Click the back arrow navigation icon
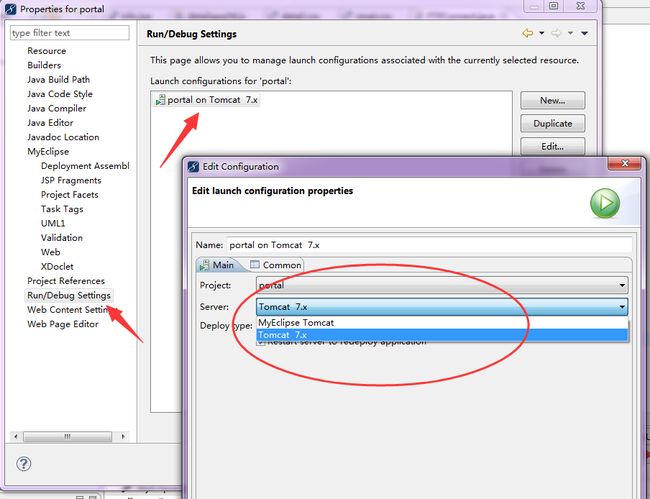 [x=528, y=33]
